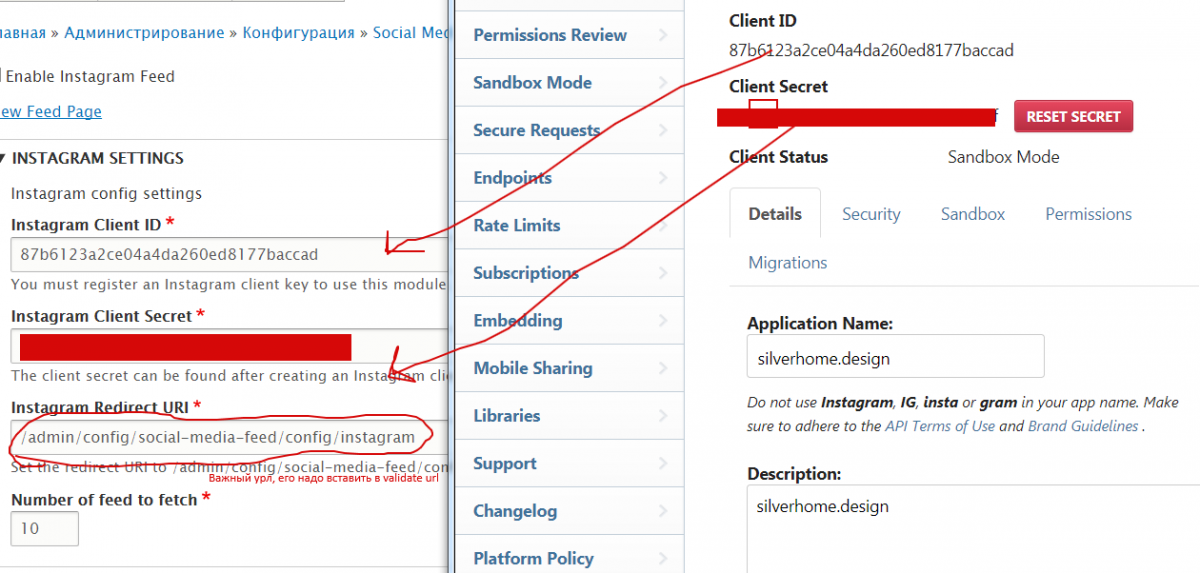Click chevron arrow next to Embedding
Screen dimensions: 1200x573
[663, 321]
